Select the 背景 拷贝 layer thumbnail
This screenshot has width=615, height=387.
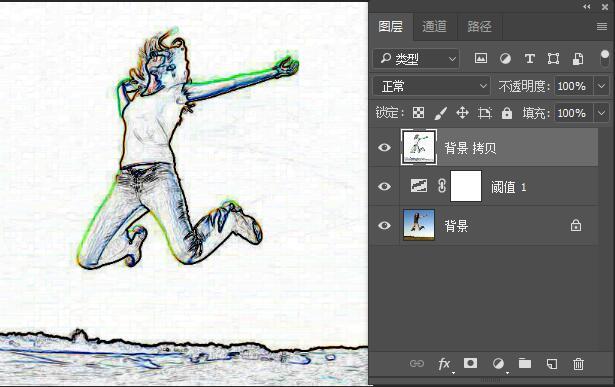click(419, 147)
